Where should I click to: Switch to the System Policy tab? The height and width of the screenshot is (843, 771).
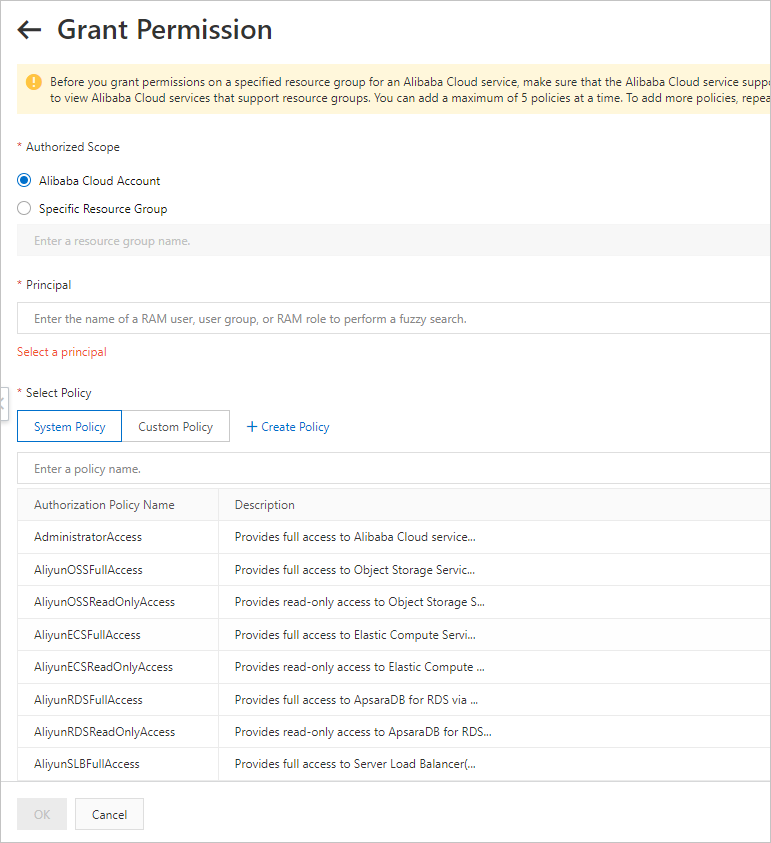[69, 426]
